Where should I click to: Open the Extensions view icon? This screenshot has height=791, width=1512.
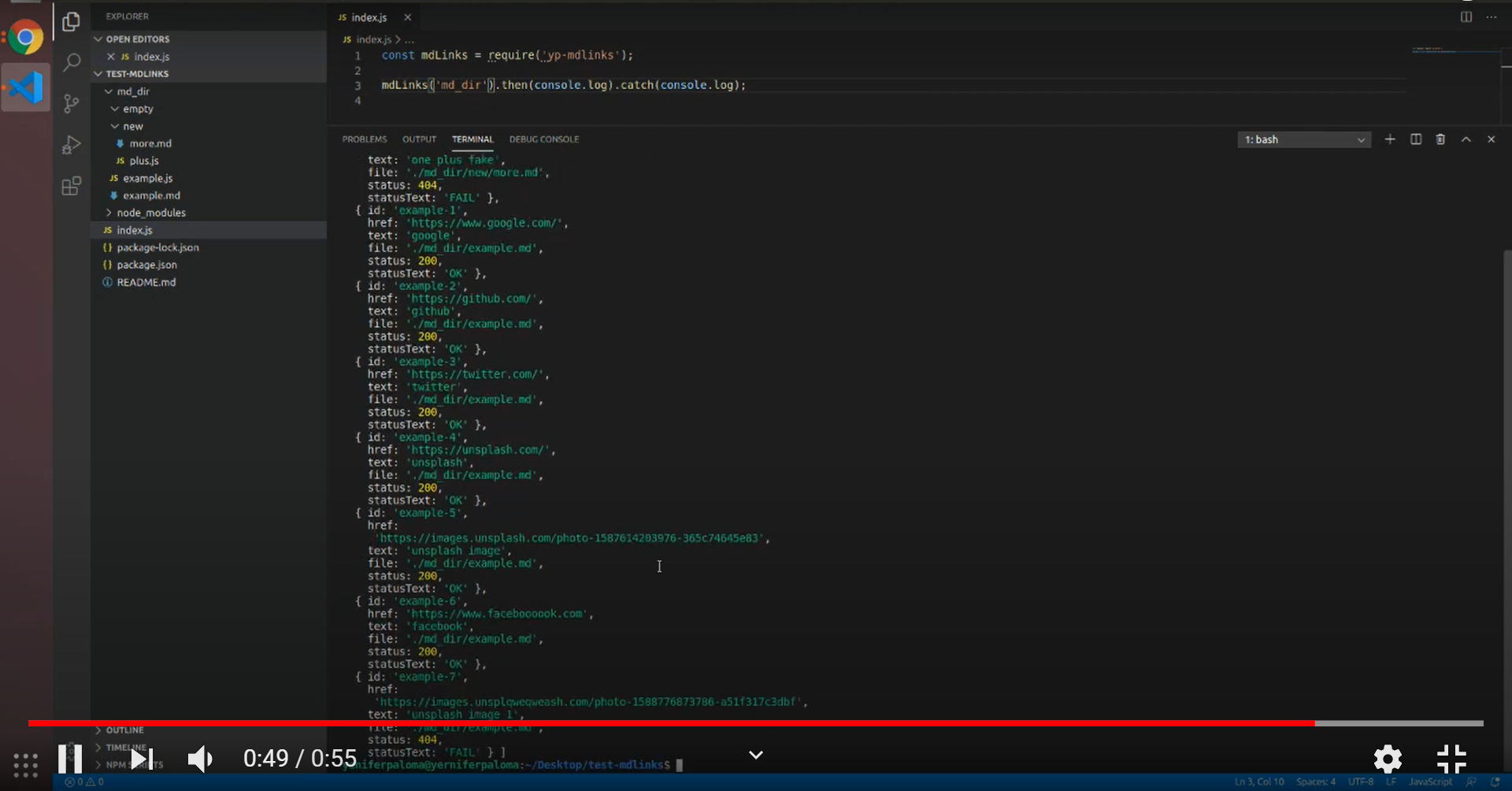point(72,186)
